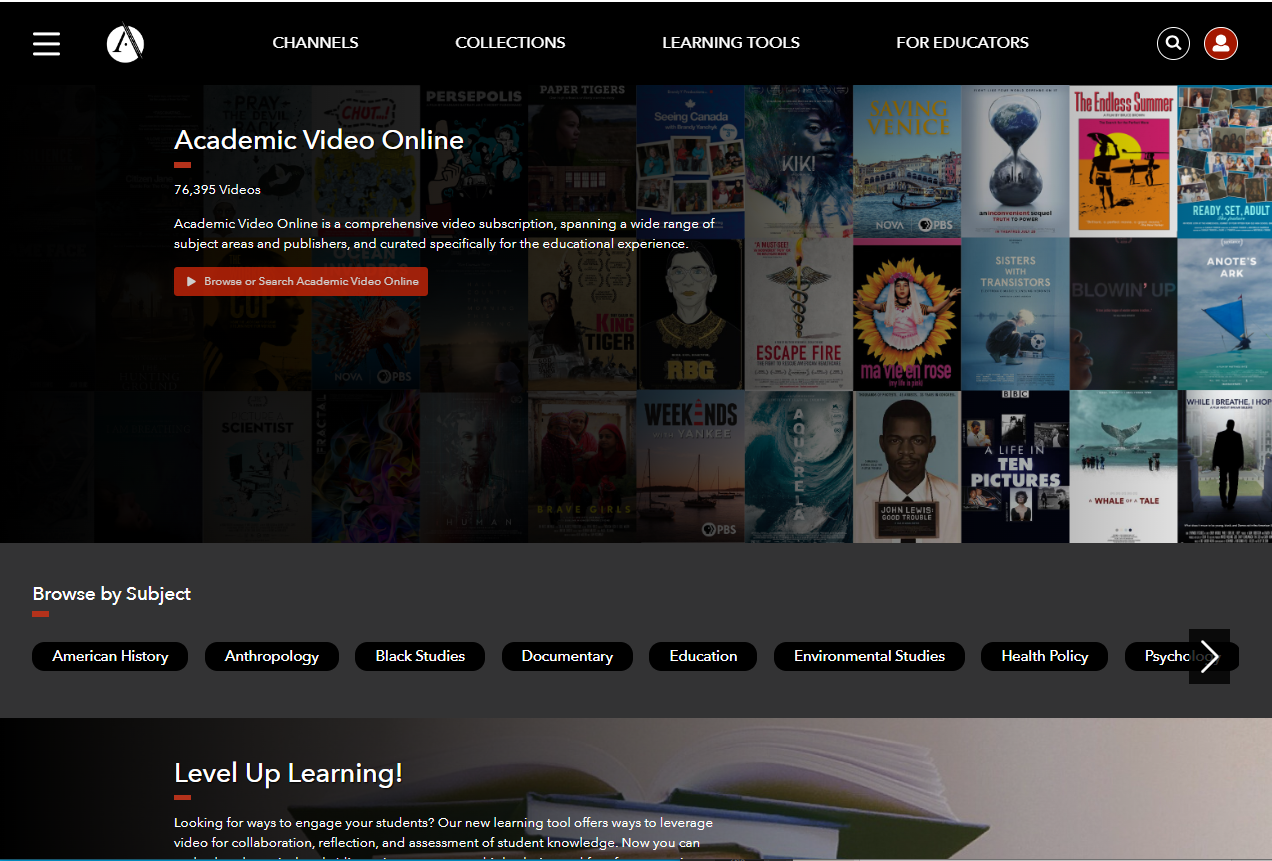Open search with magnifying glass icon
This screenshot has width=1272, height=861.
pyautogui.click(x=1173, y=43)
